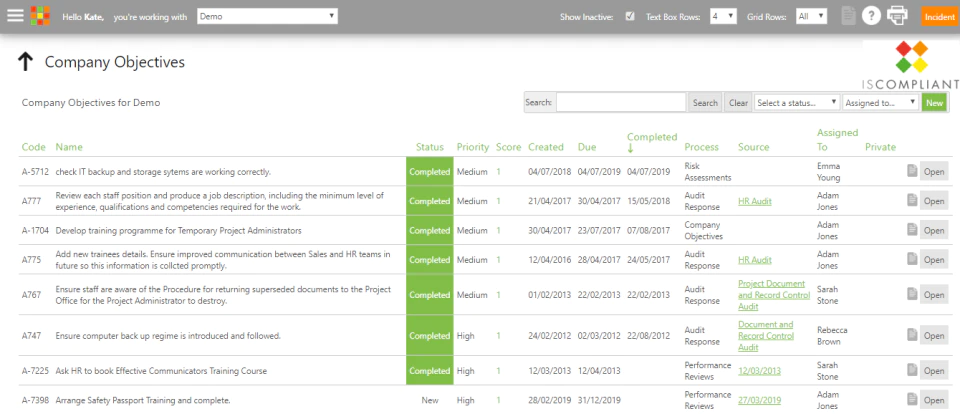
Task: Follow the HR Audit link in row A777
Action: (x=755, y=201)
